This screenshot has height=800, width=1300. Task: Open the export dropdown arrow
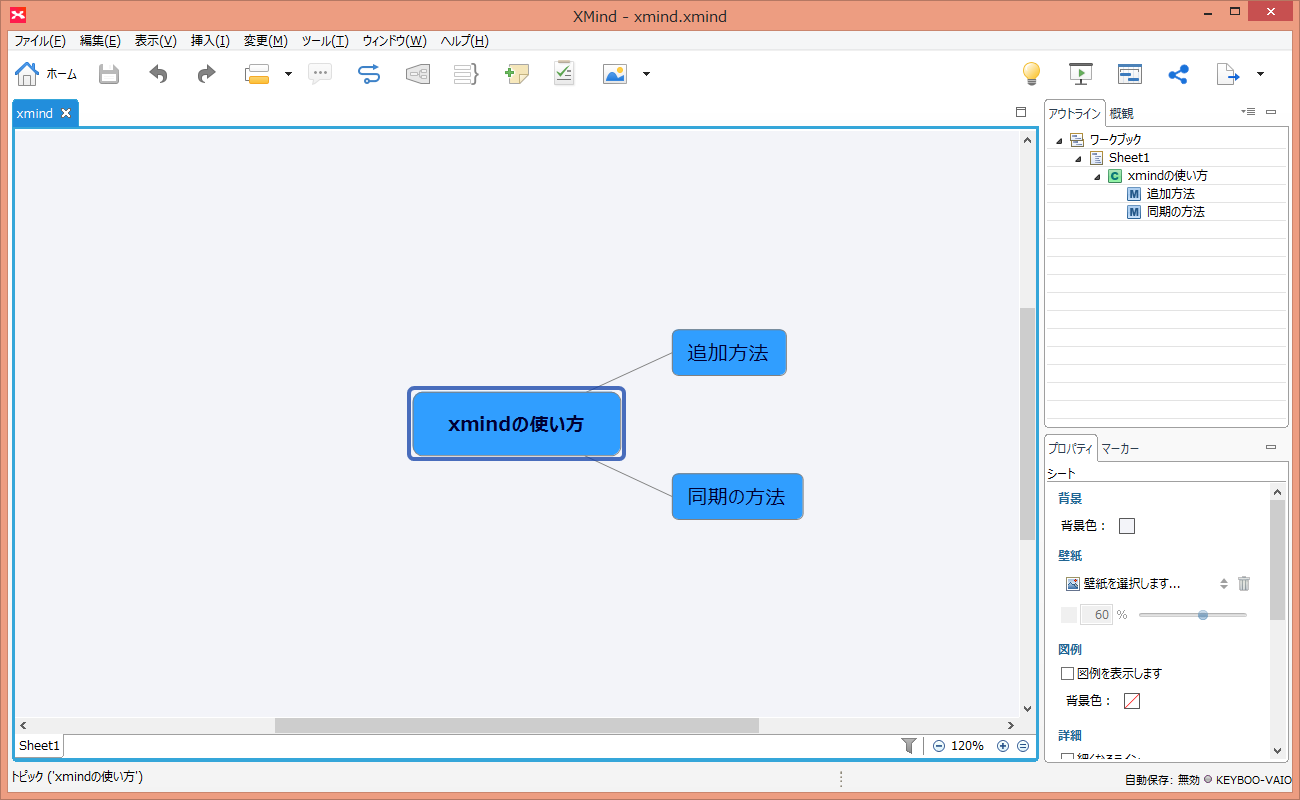point(1260,74)
